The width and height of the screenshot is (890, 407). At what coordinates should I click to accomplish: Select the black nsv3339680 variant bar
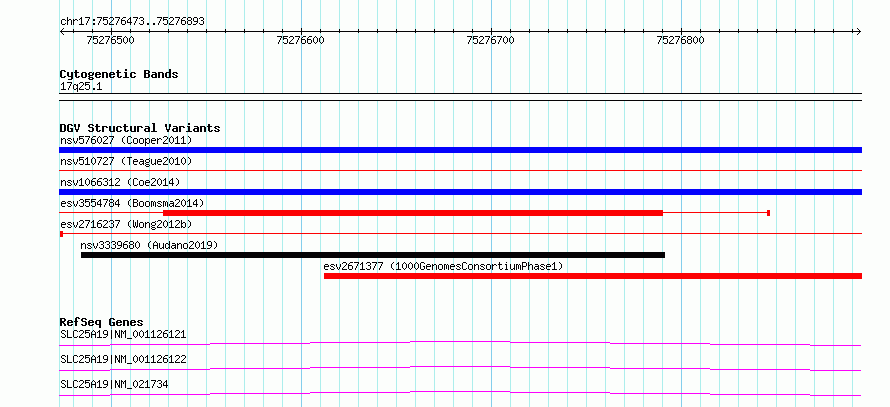click(373, 255)
